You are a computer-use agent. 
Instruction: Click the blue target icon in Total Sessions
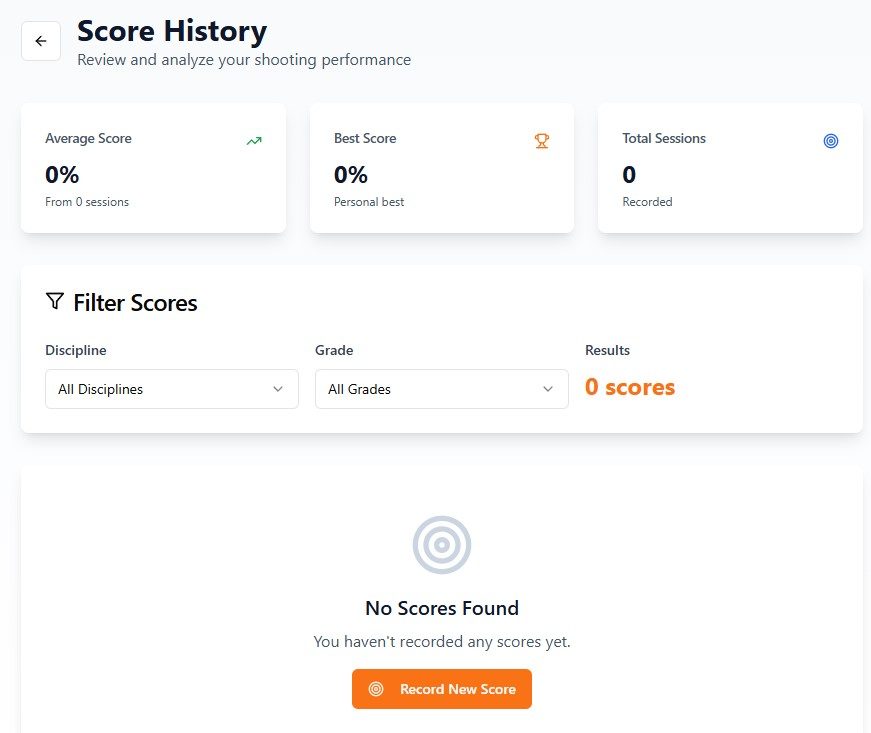click(830, 141)
